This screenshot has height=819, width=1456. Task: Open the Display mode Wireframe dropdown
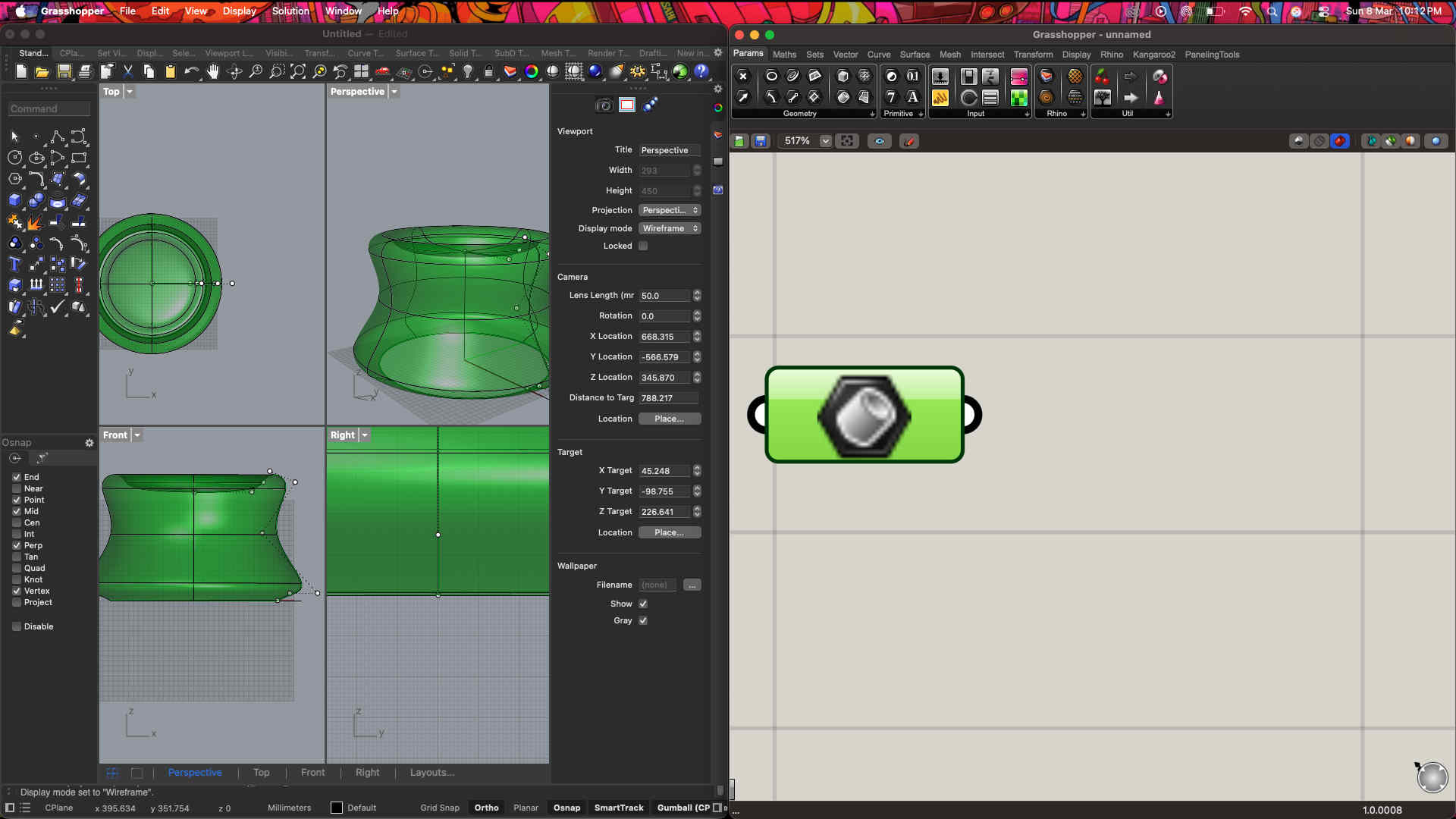point(670,228)
